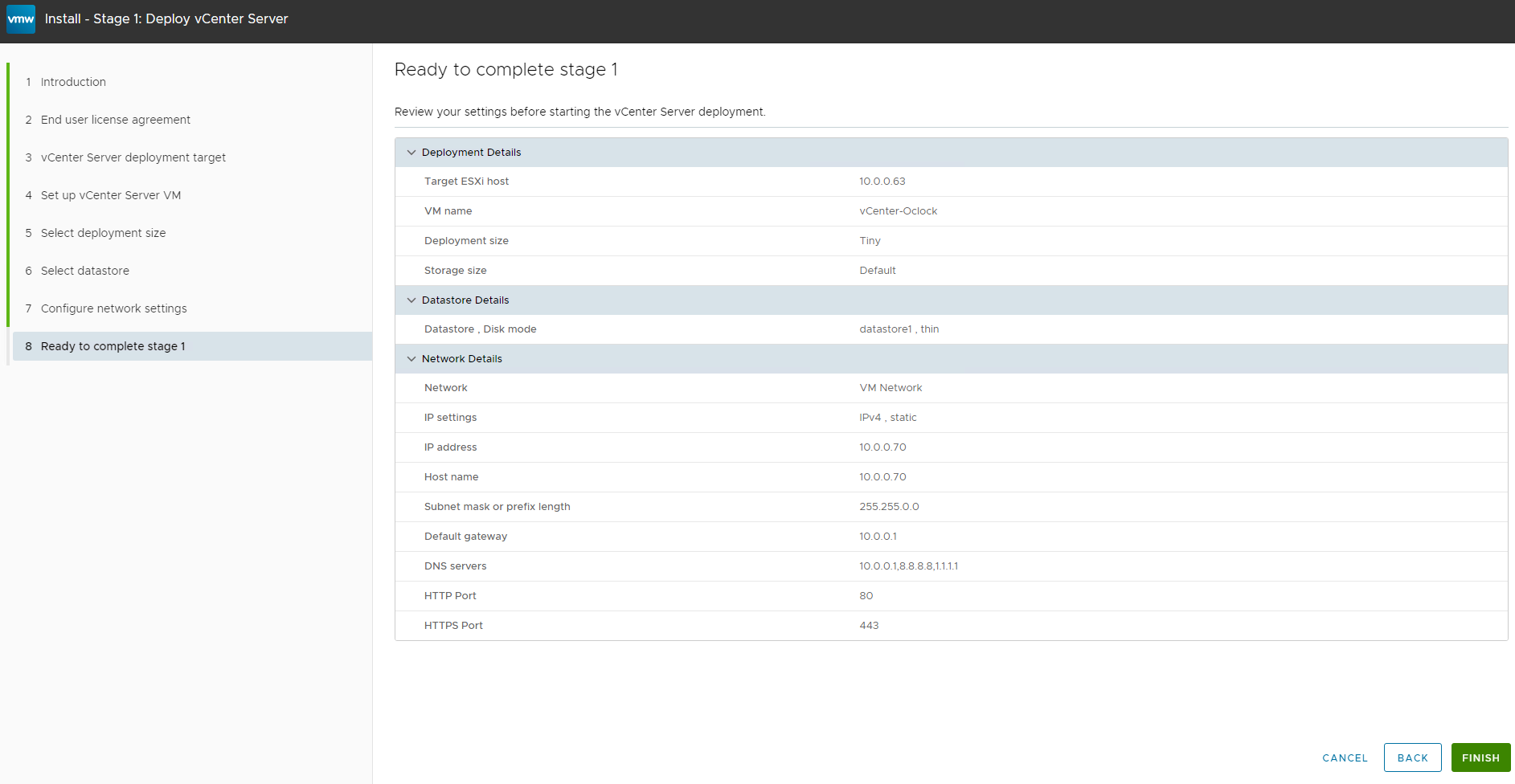Click the Subnet mask value 255.255.0.0

[889, 507]
